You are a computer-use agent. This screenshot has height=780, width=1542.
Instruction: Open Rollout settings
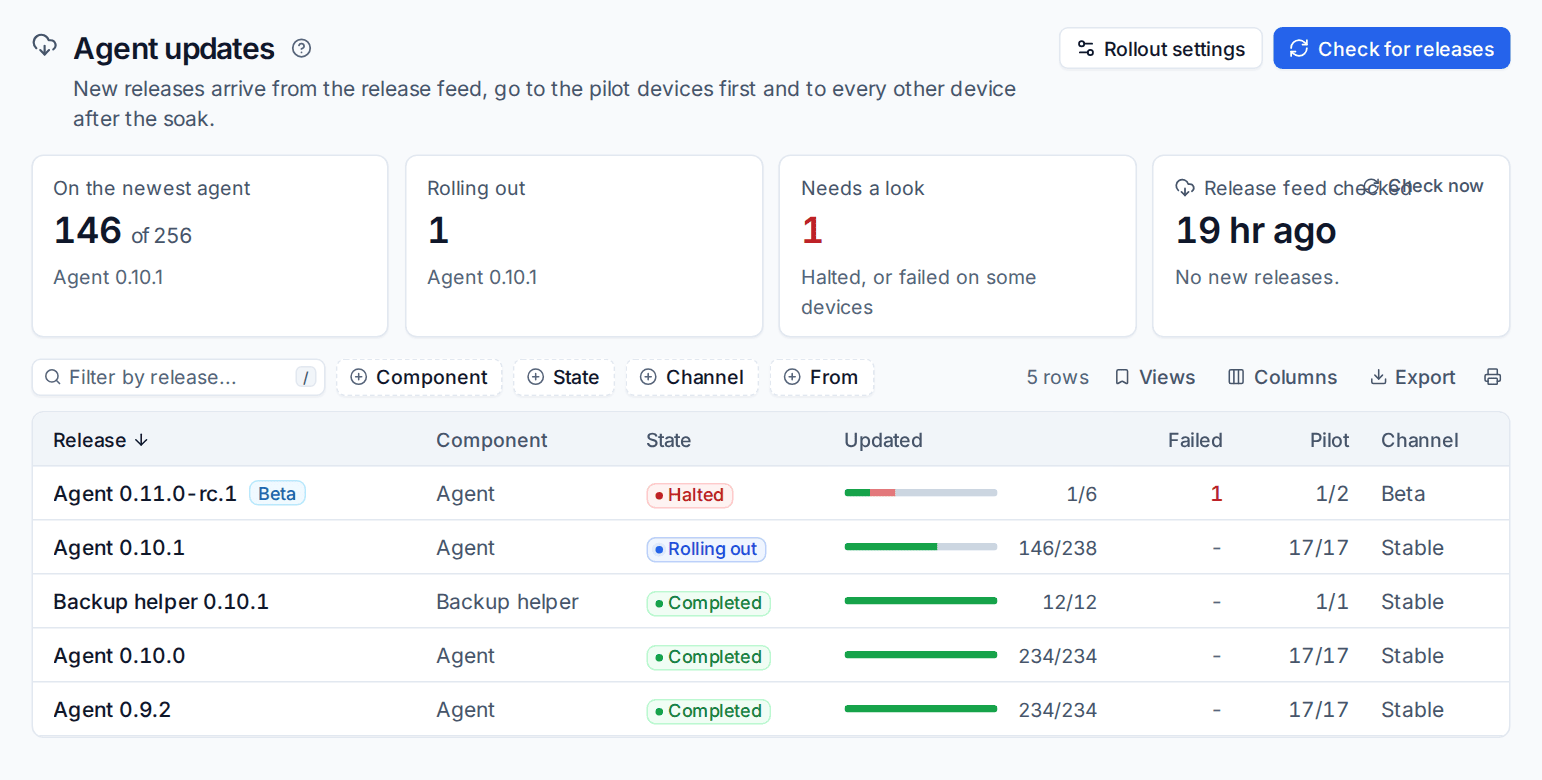pyautogui.click(x=1160, y=48)
